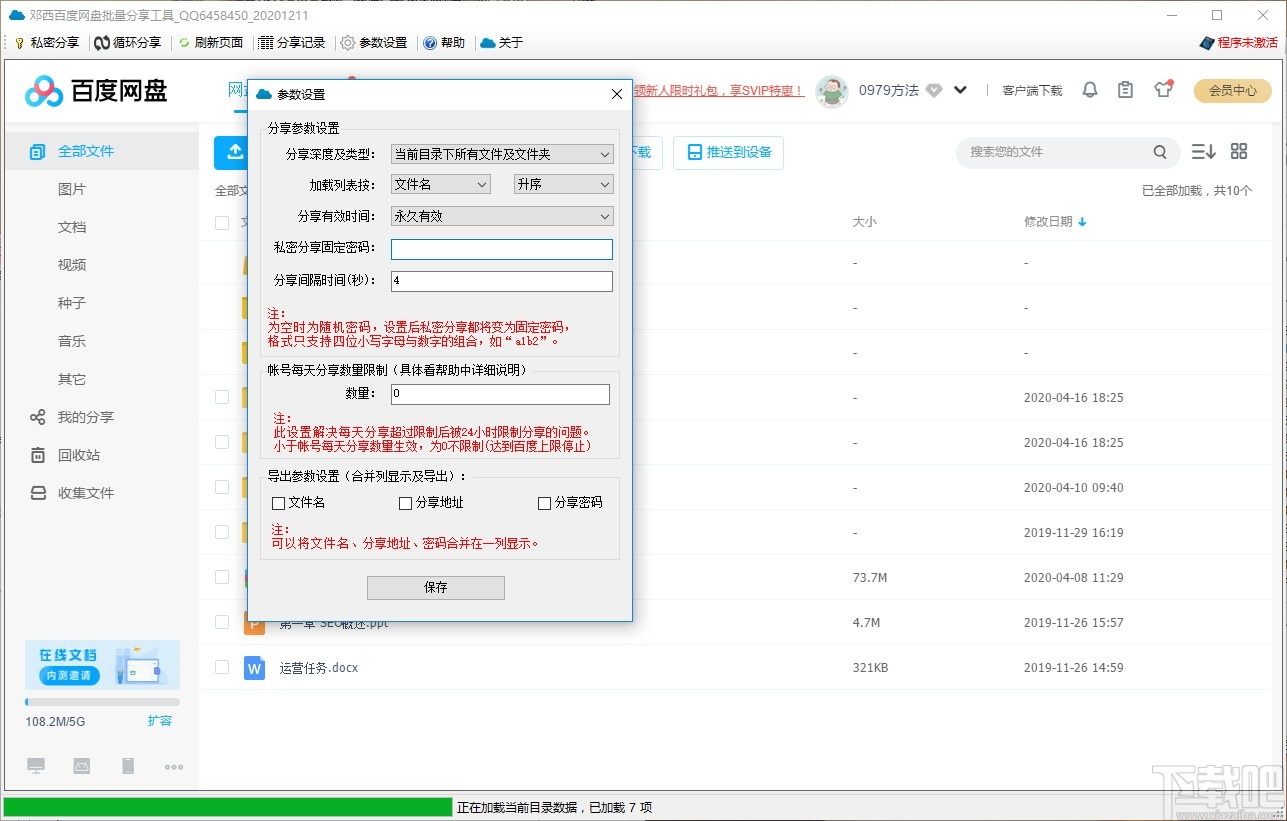Screen dimensions: 1287x821
Task: Open 分享记录 from the toolbar
Action: [x=292, y=43]
